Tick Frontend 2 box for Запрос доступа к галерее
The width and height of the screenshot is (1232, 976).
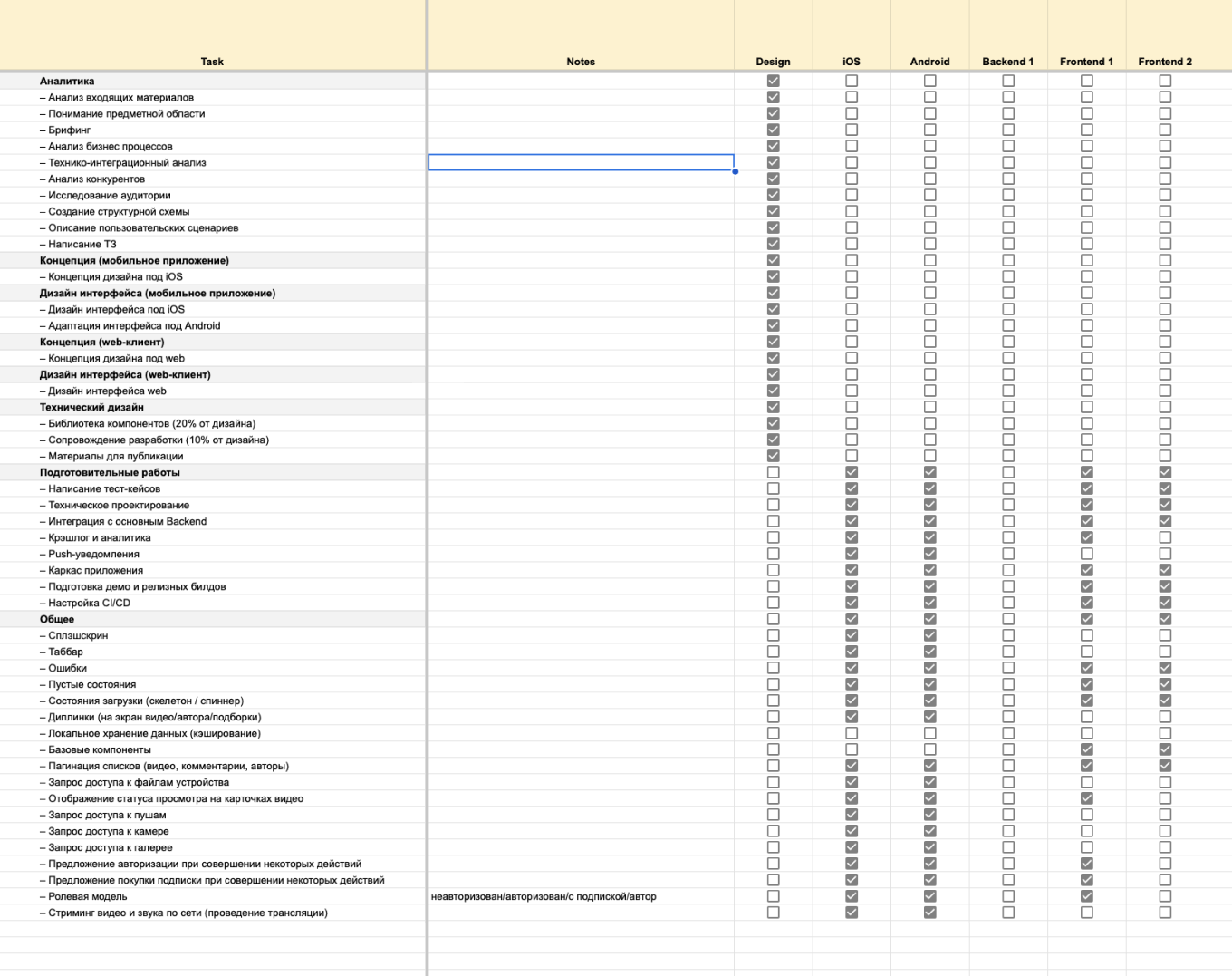pos(1165,847)
